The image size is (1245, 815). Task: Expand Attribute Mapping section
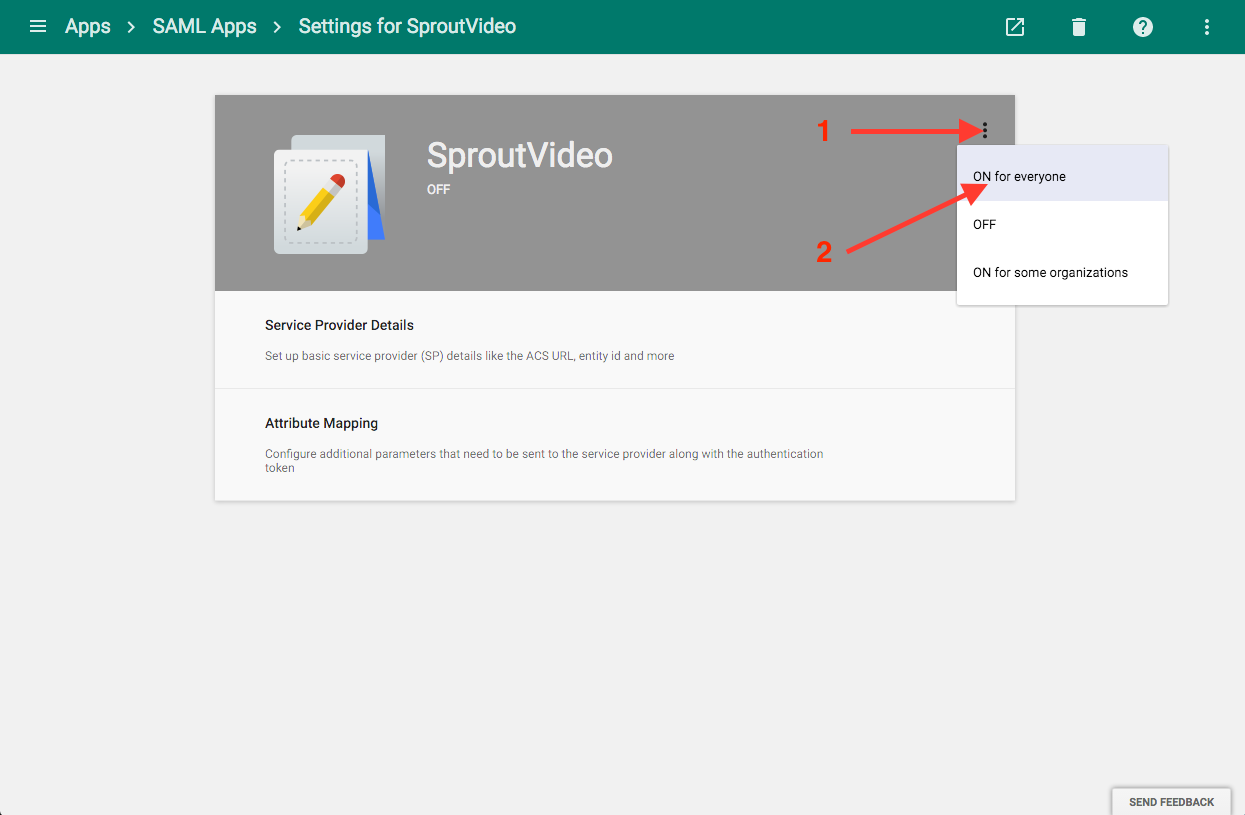615,445
